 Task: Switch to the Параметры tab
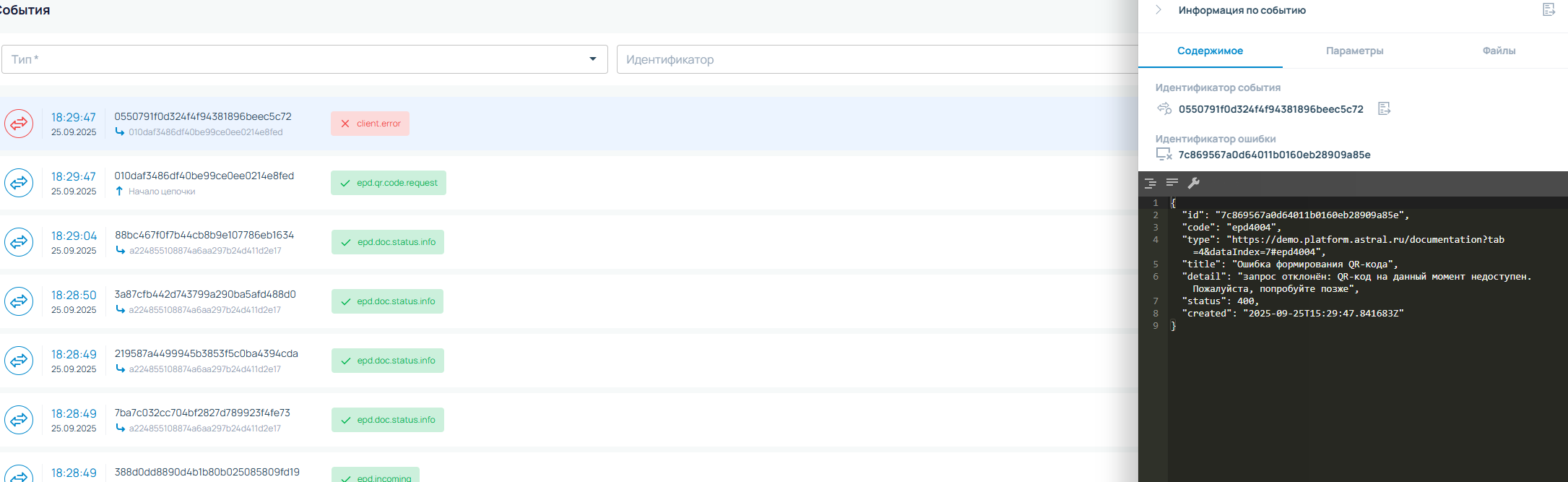coord(1354,51)
